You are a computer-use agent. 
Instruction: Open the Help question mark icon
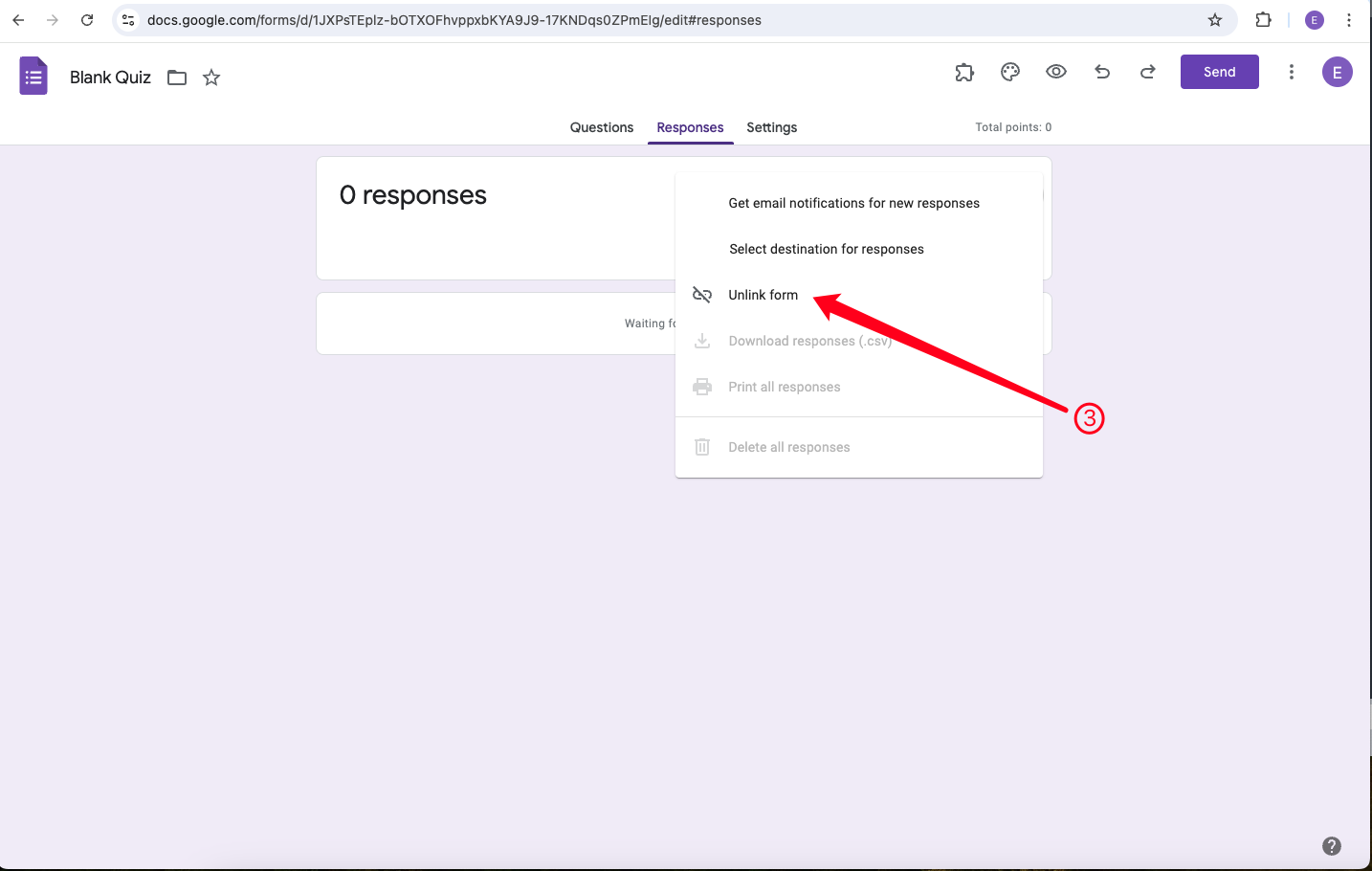pos(1331,846)
